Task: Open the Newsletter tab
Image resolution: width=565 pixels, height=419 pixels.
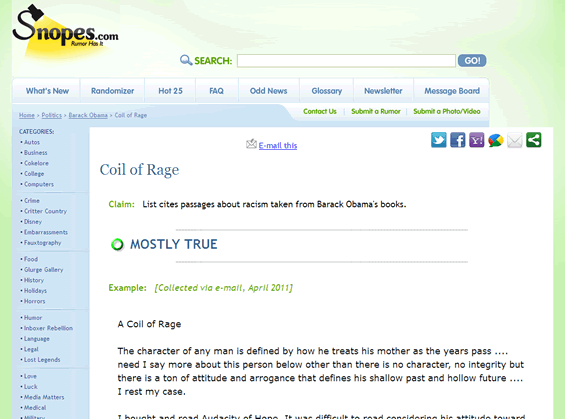Action: [383, 91]
